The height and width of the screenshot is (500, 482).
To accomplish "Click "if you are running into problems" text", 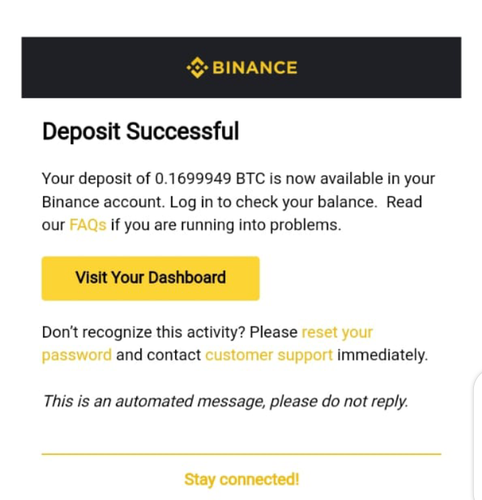I will pyautogui.click(x=226, y=225).
